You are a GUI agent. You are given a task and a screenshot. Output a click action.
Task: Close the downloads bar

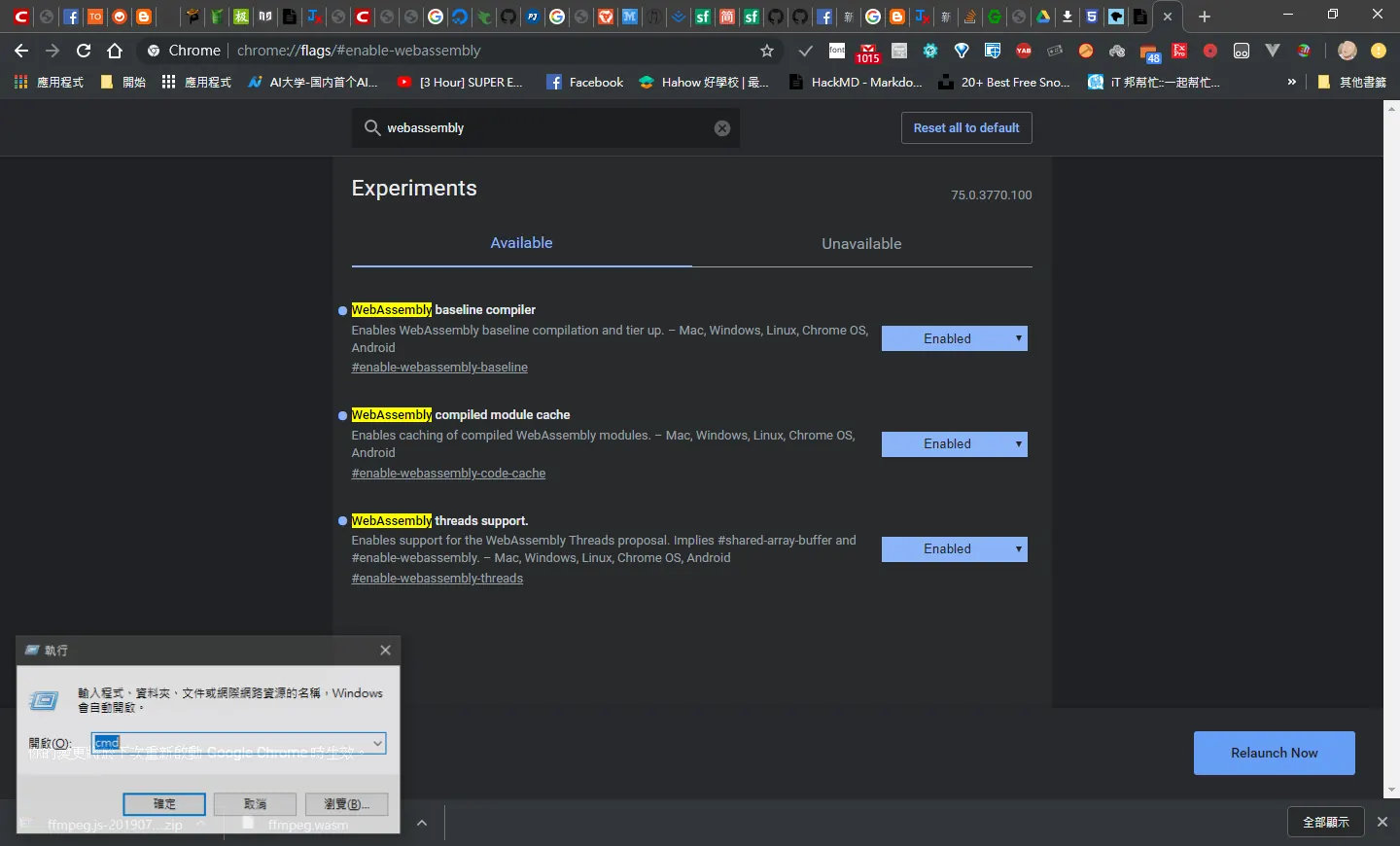[x=1382, y=822]
